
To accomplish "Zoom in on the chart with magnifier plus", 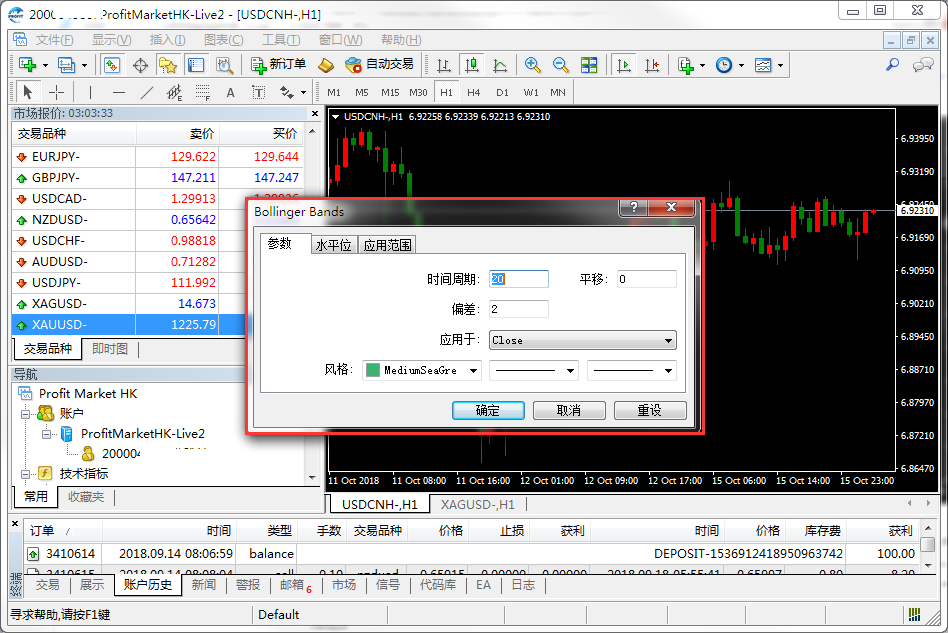I will point(533,65).
